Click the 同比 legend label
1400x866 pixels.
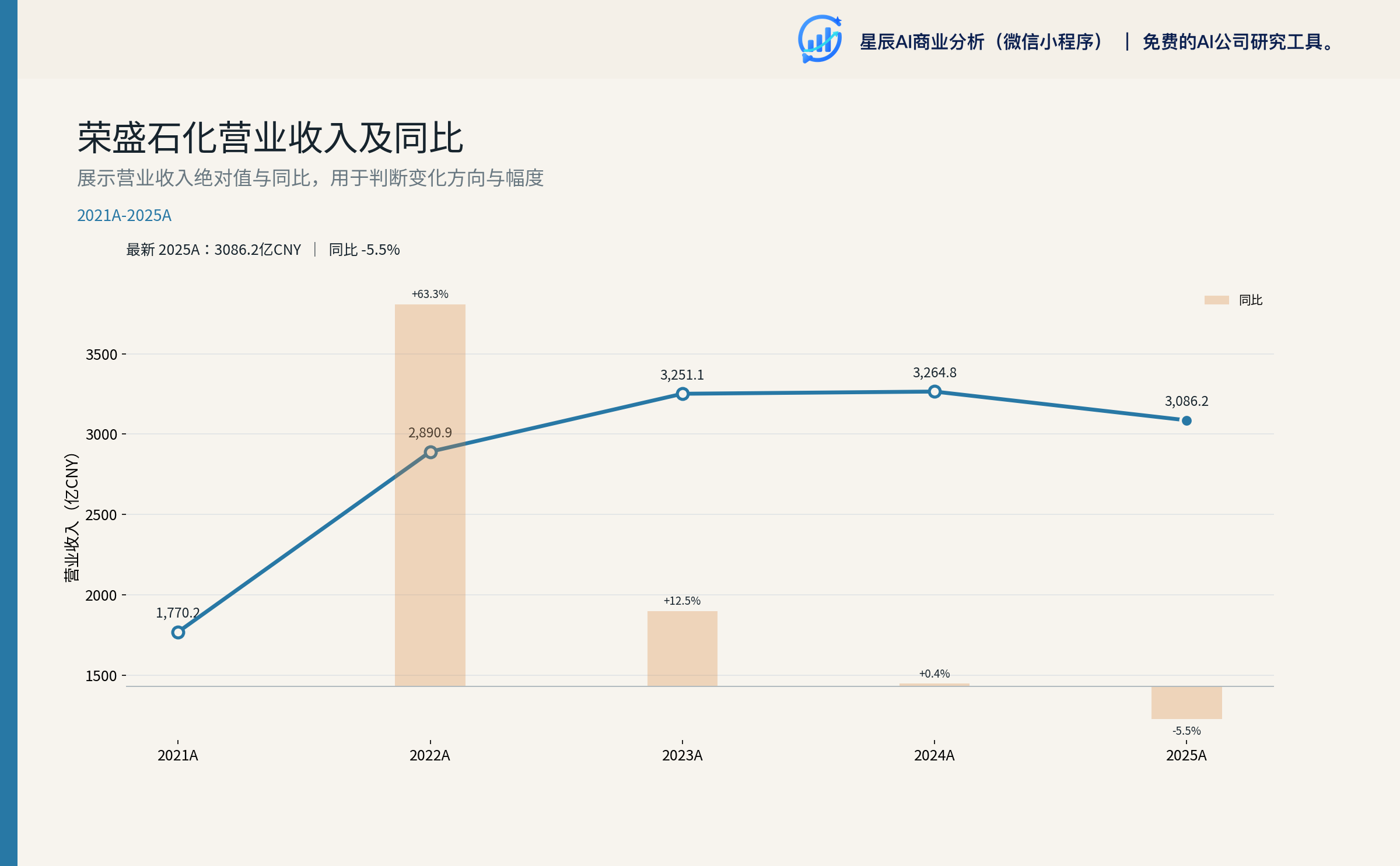[x=1251, y=300]
